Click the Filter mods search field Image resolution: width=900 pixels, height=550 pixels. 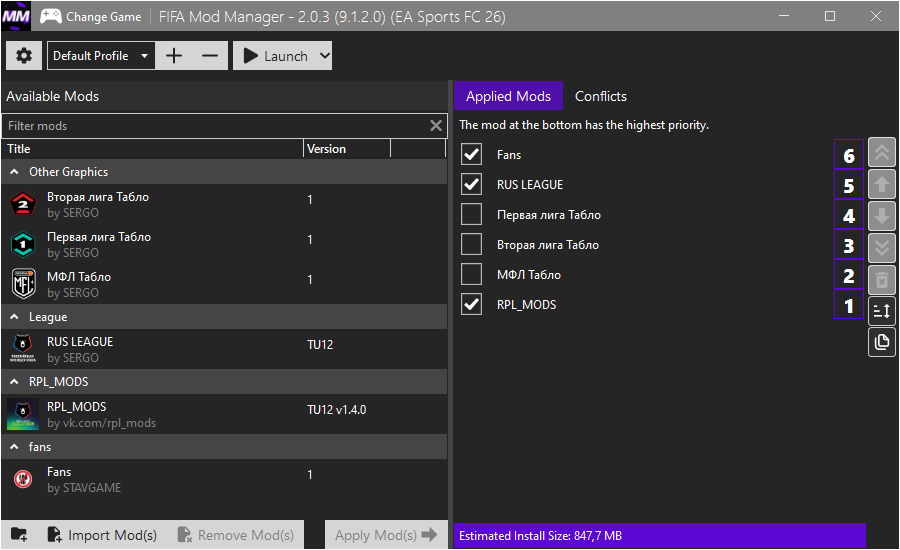[x=215, y=126]
